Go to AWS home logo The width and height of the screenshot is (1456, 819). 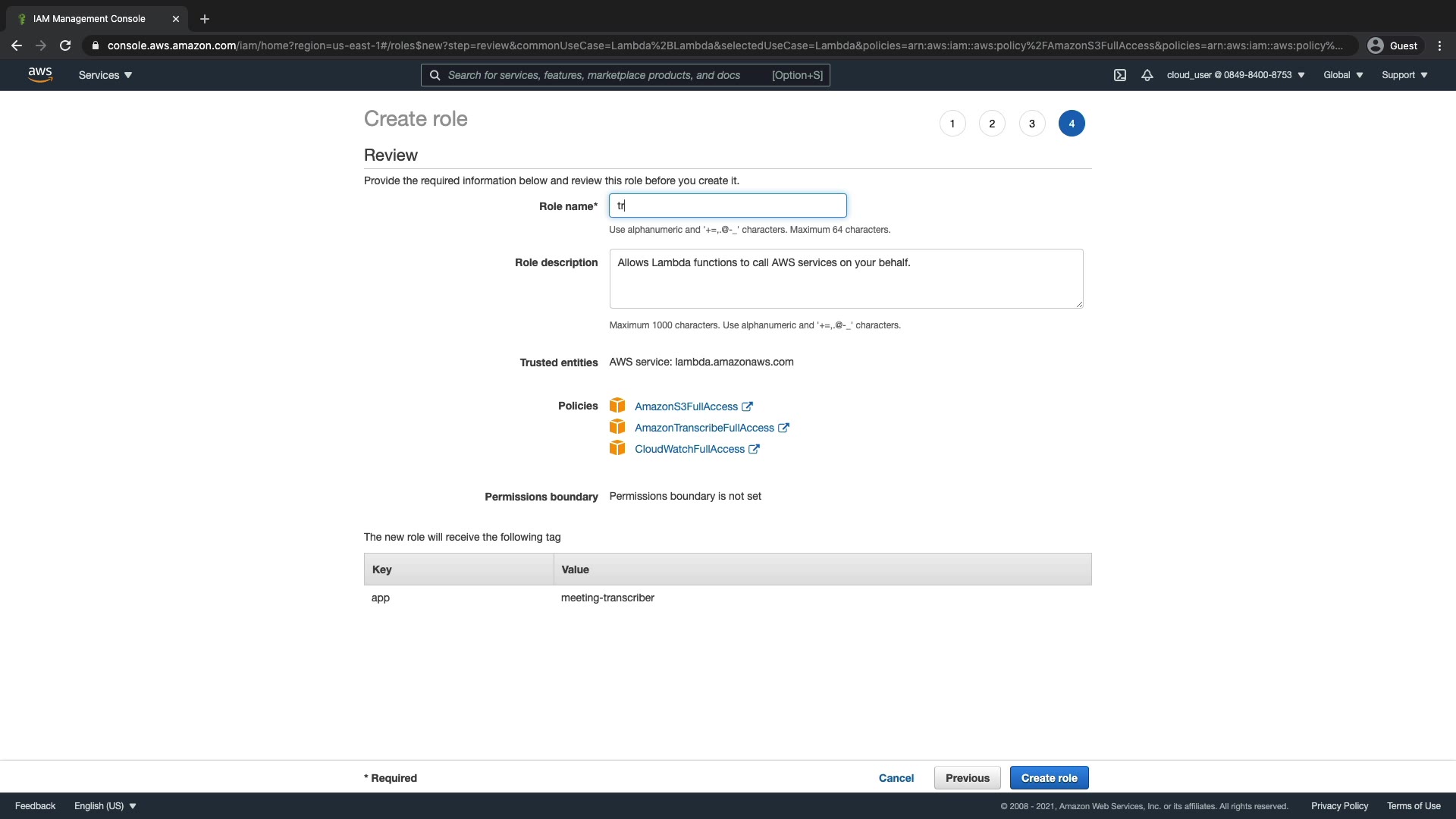coord(40,74)
